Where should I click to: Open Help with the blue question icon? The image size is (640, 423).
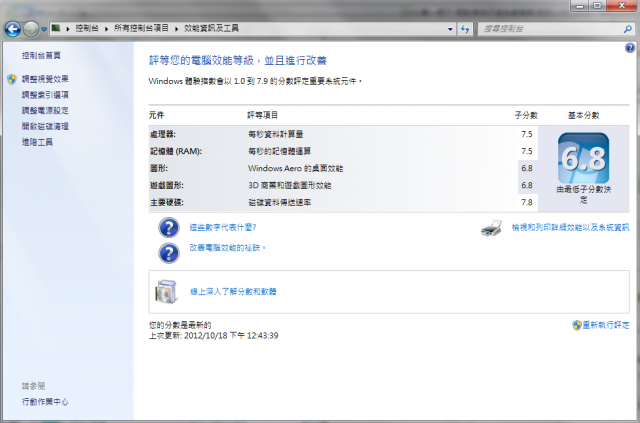pos(630,48)
